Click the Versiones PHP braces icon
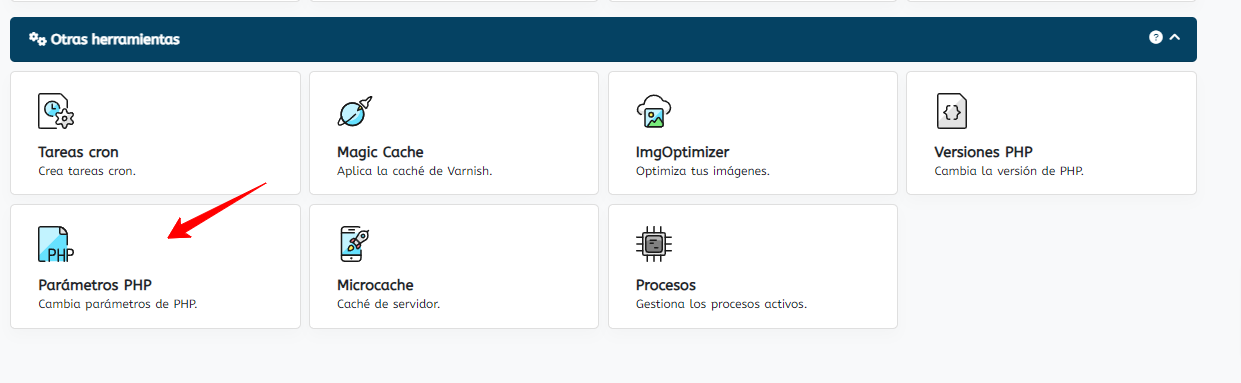 (952, 111)
